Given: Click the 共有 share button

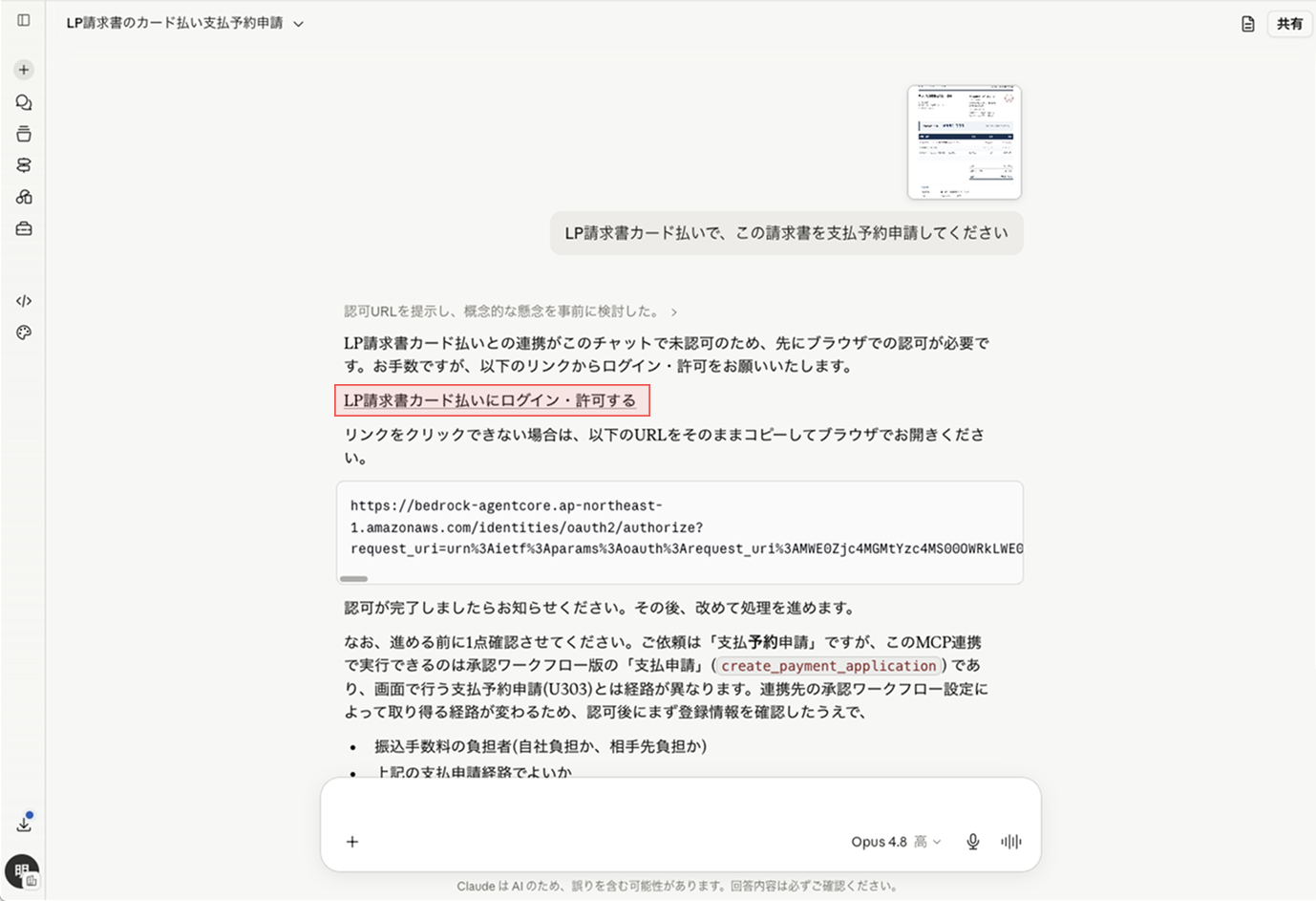Looking at the screenshot, I should point(1289,24).
